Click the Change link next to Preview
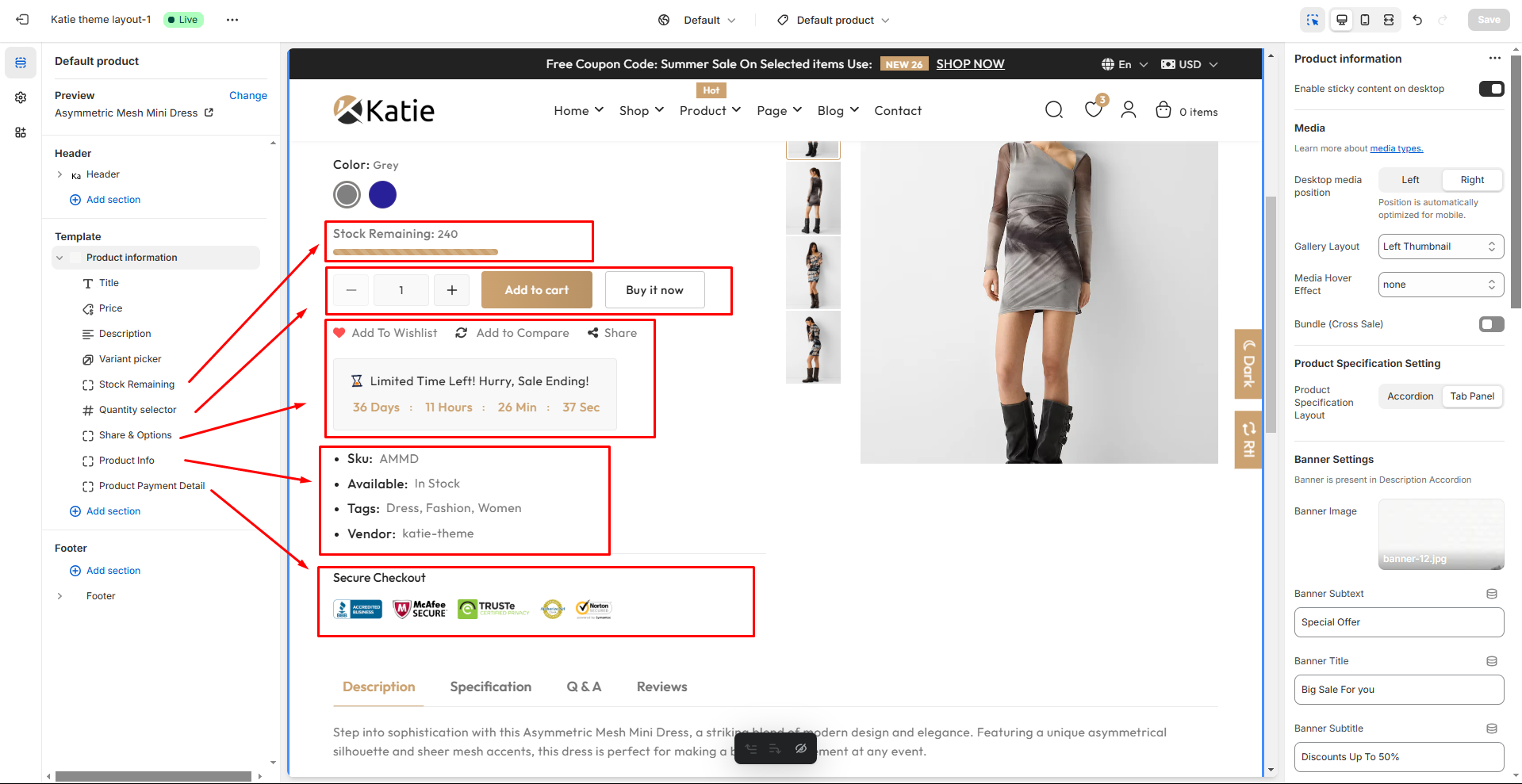Image resolution: width=1522 pixels, height=784 pixels. pyautogui.click(x=247, y=95)
